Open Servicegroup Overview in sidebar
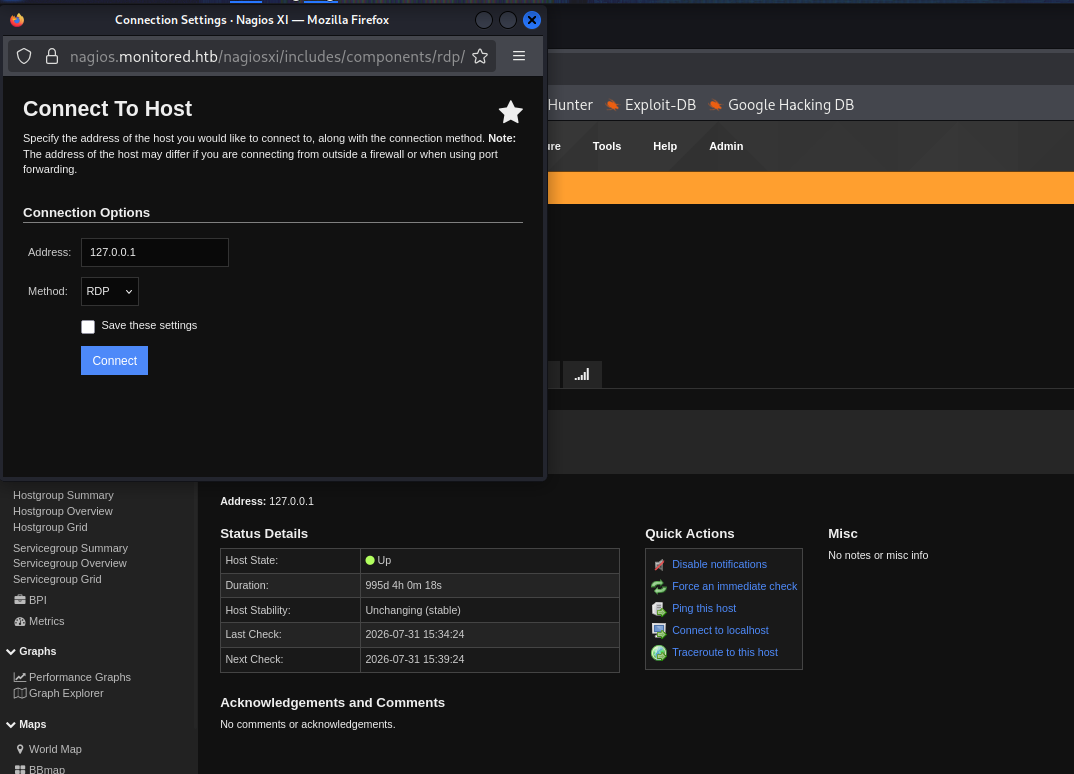 click(70, 563)
